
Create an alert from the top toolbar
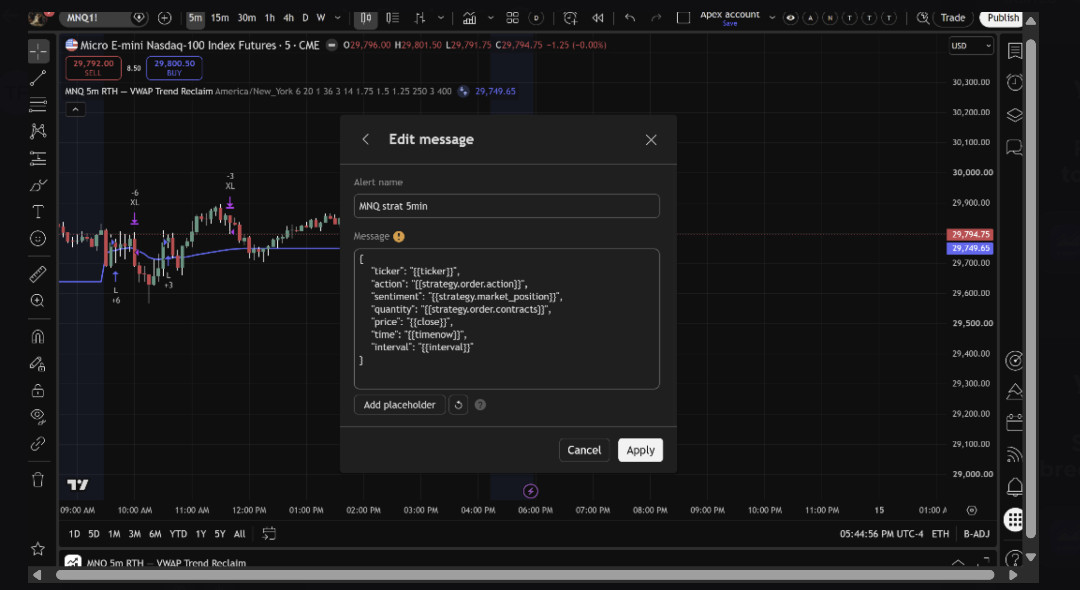click(x=570, y=18)
